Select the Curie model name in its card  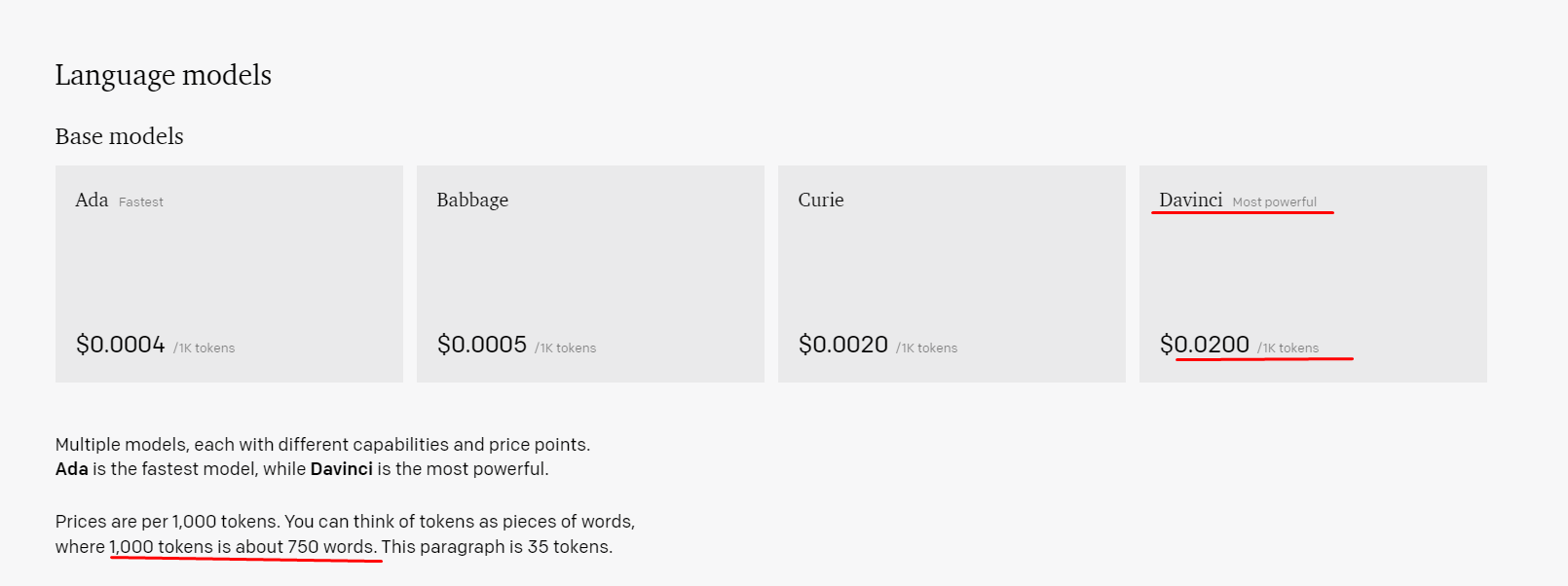tap(821, 200)
